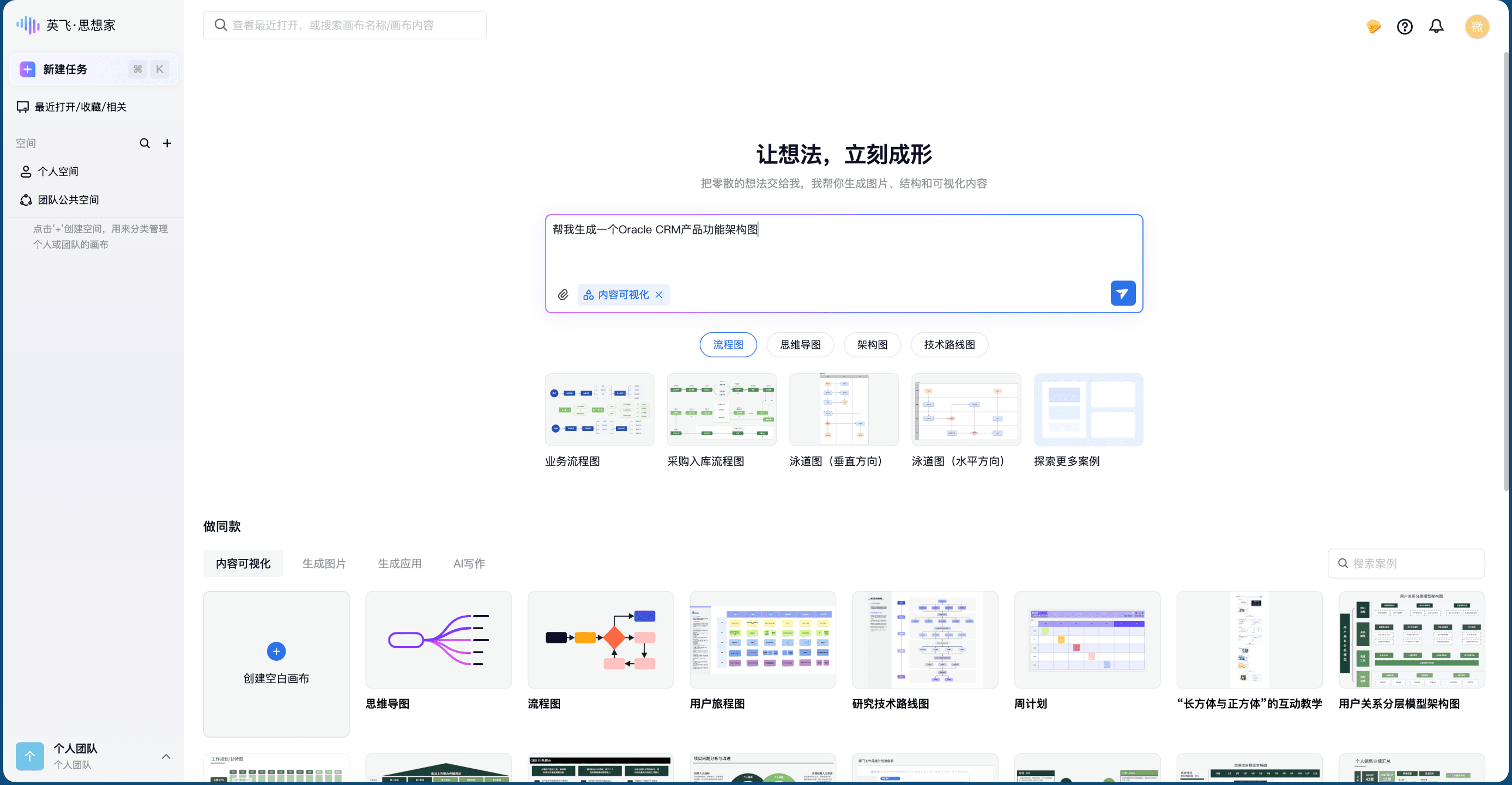The height and width of the screenshot is (785, 1512).
Task: Select the 架构图 chip
Action: 872,344
